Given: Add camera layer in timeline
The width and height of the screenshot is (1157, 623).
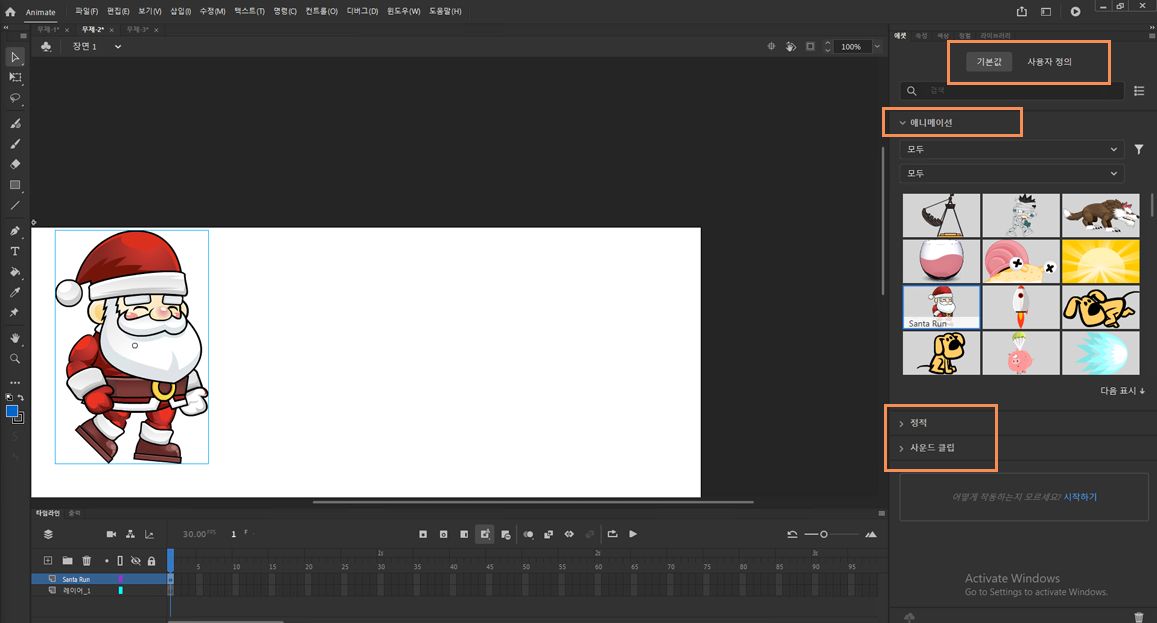Looking at the screenshot, I should click(x=111, y=534).
